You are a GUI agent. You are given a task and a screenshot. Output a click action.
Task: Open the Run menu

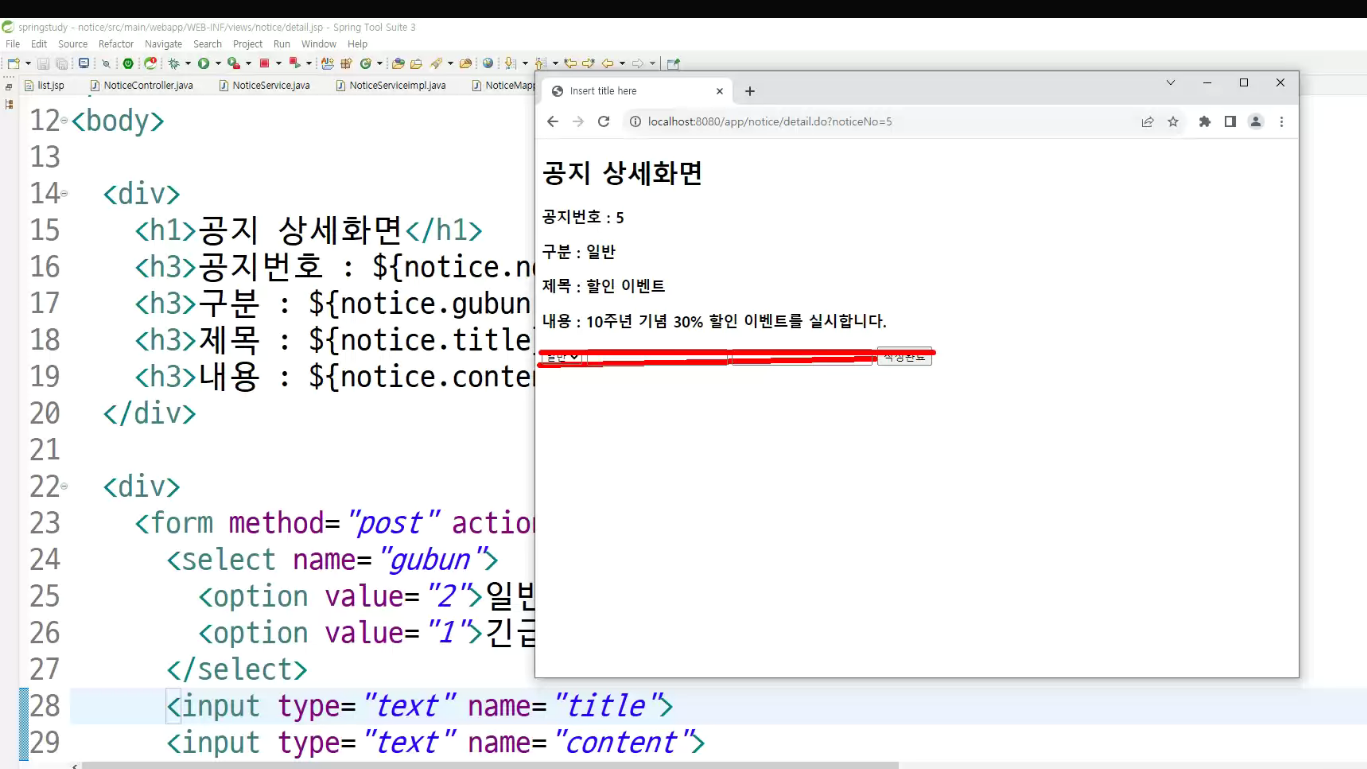click(x=282, y=44)
